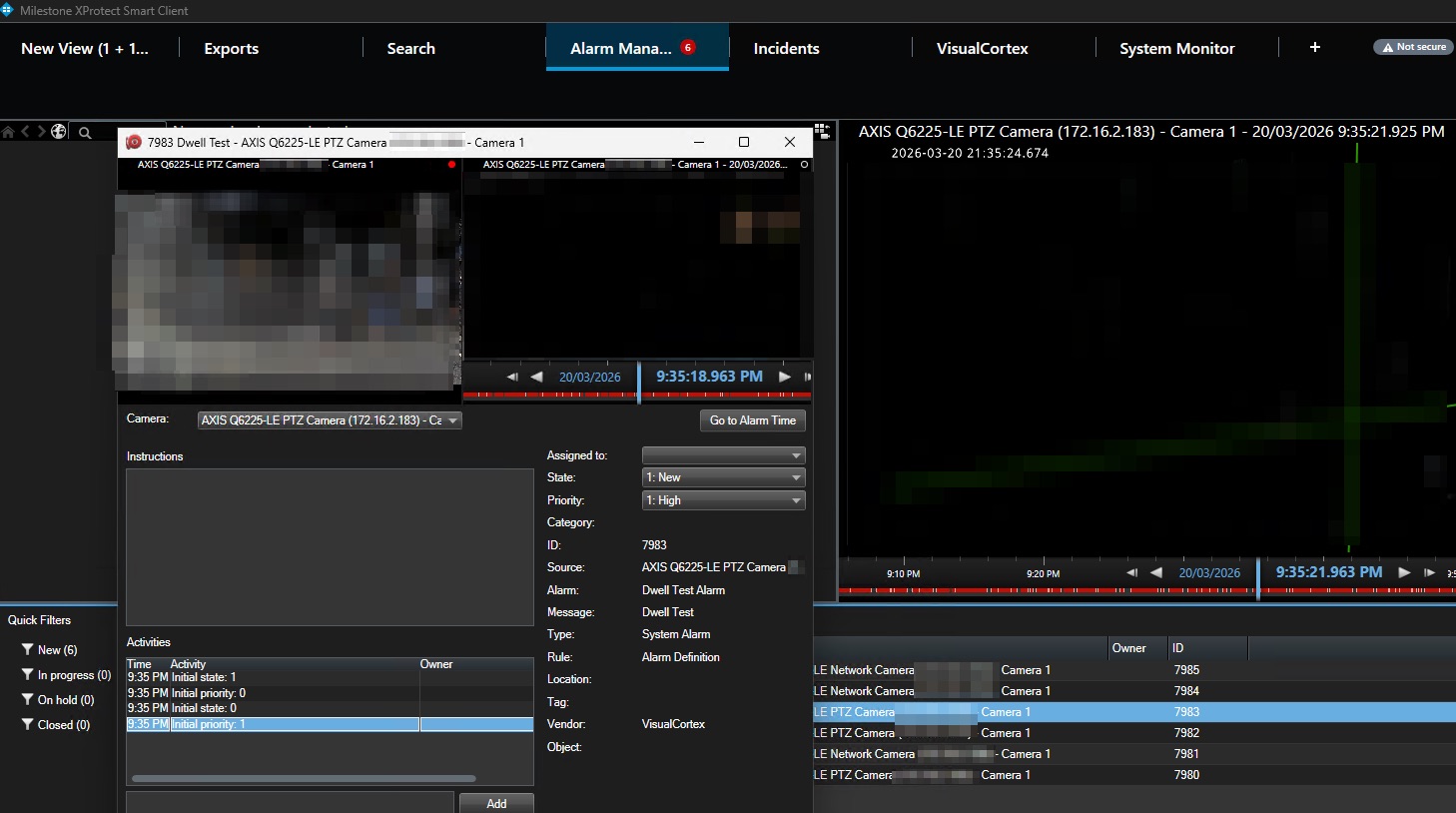The image size is (1456, 813).
Task: Select alarm row with ID 7981
Action: click(1134, 754)
